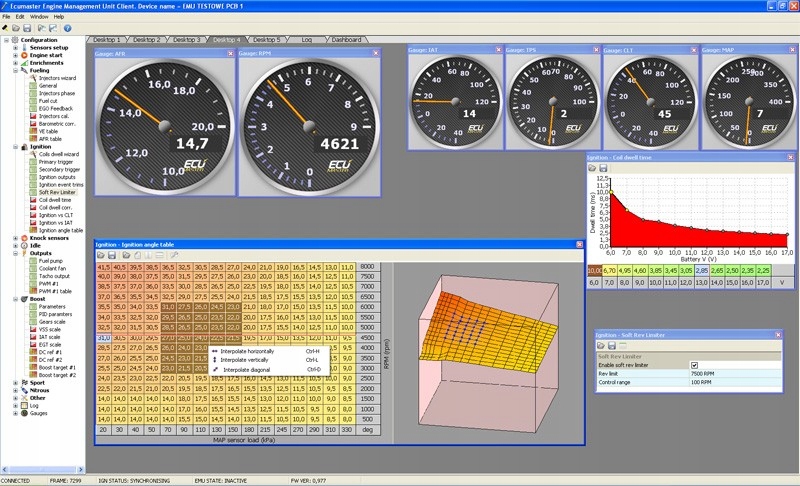Click the save disk icon in main toolbar
800x486 pixels.
click(26, 28)
